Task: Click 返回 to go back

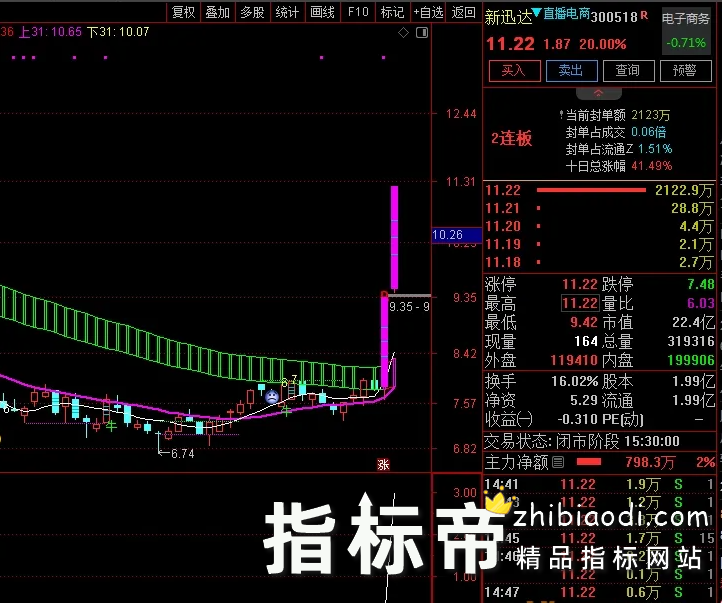Action: [463, 12]
